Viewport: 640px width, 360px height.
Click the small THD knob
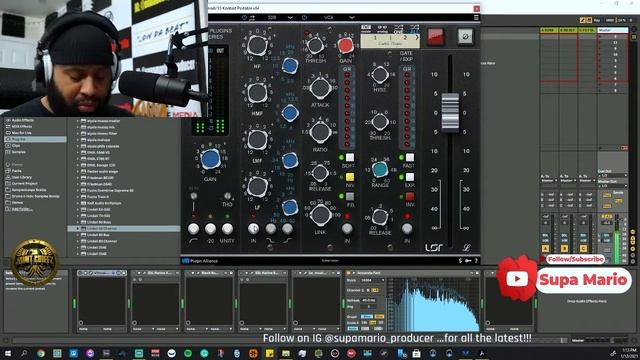(x=227, y=196)
